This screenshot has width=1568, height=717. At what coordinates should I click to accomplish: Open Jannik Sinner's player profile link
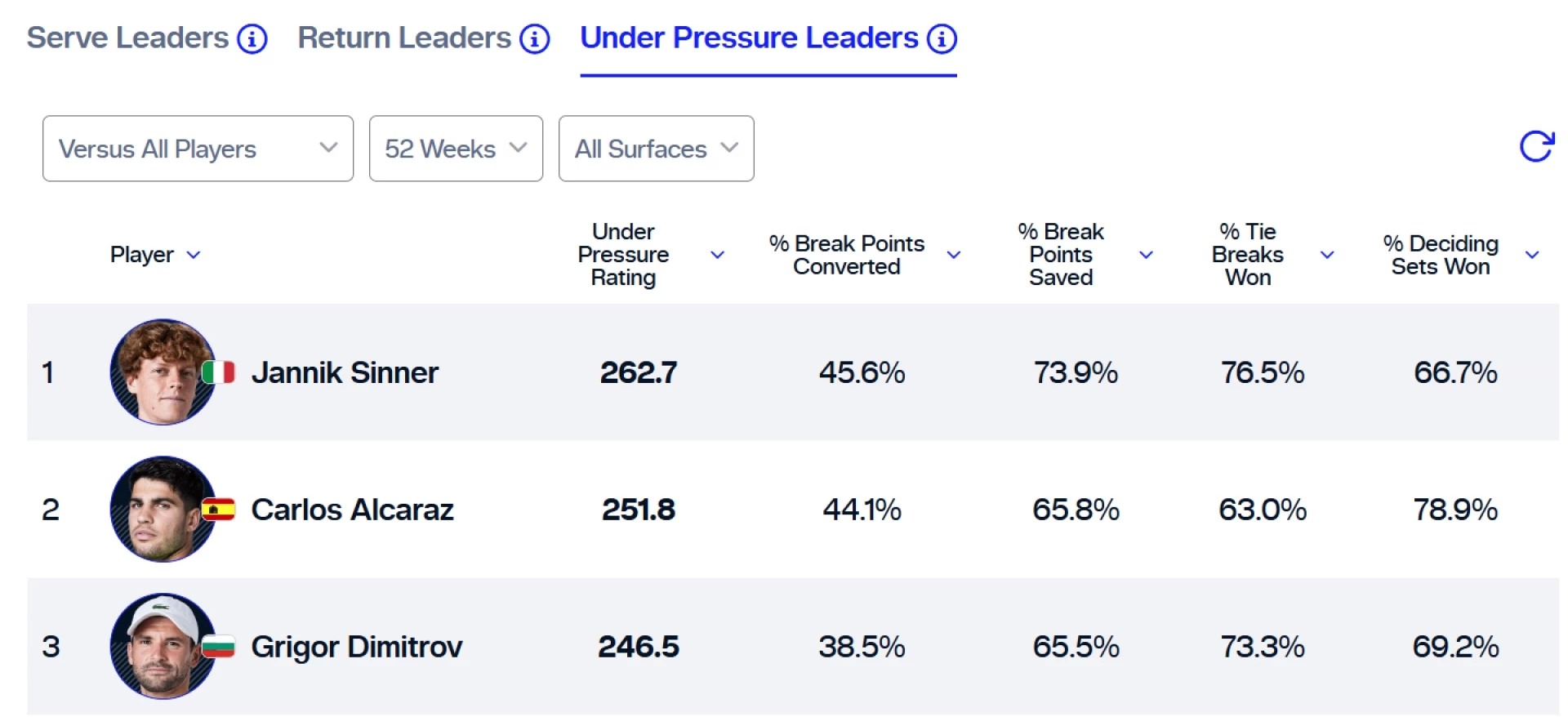point(345,373)
